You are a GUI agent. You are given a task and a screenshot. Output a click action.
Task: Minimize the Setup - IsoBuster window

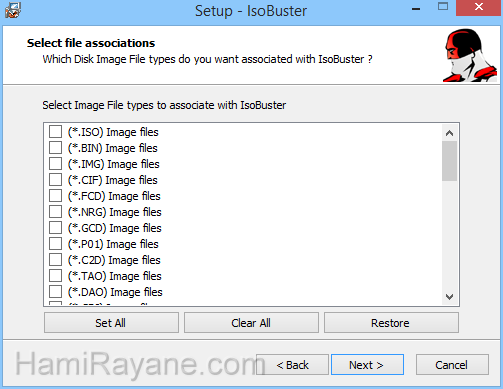(416, 8)
